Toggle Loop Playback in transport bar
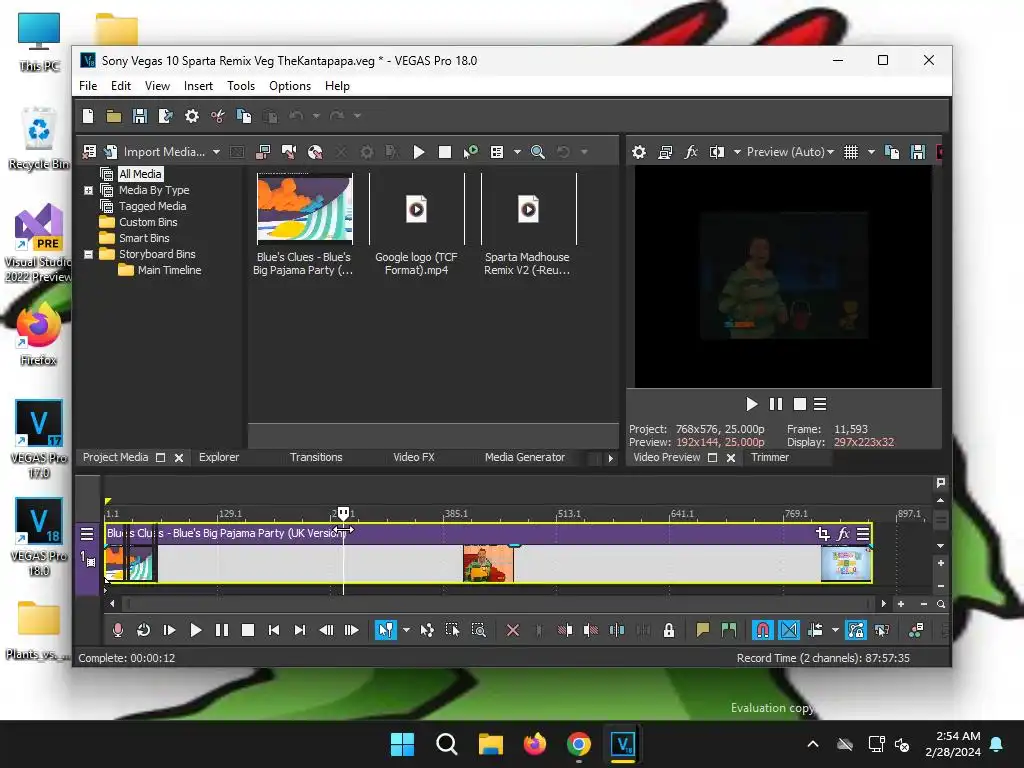1024x768 pixels. tap(144, 630)
